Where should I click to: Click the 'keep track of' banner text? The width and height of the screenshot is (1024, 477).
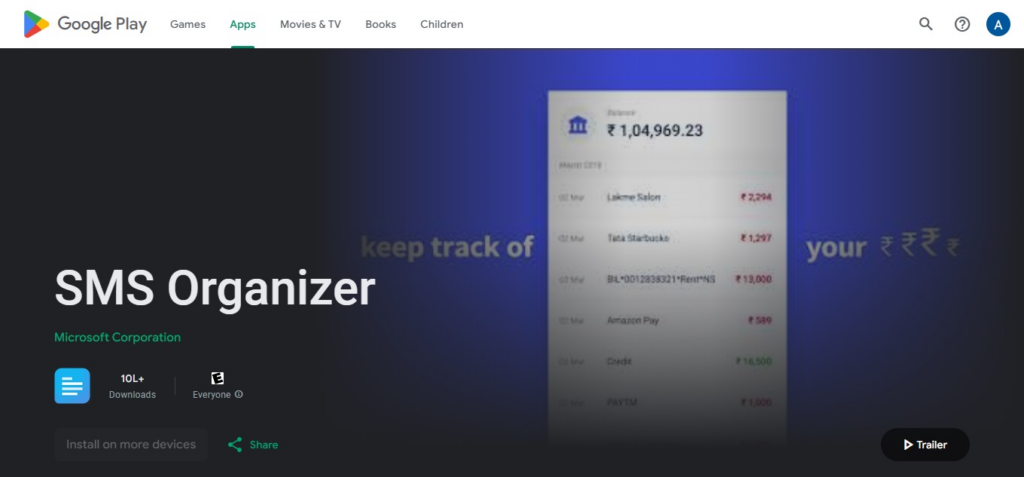tap(447, 247)
